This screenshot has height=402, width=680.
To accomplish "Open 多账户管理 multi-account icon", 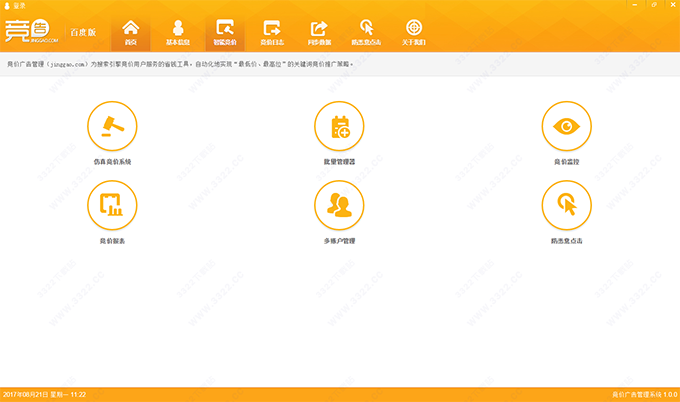I will [339, 205].
